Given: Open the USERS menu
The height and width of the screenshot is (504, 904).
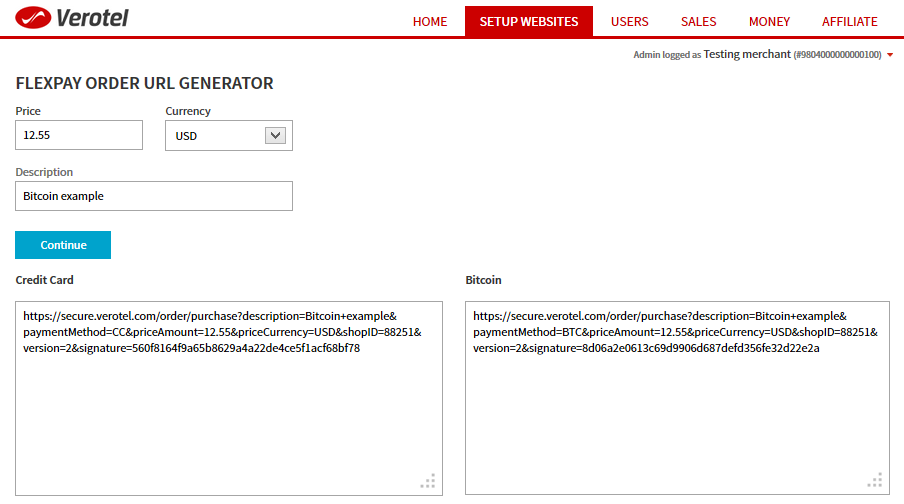Looking at the screenshot, I should pyautogui.click(x=630, y=22).
